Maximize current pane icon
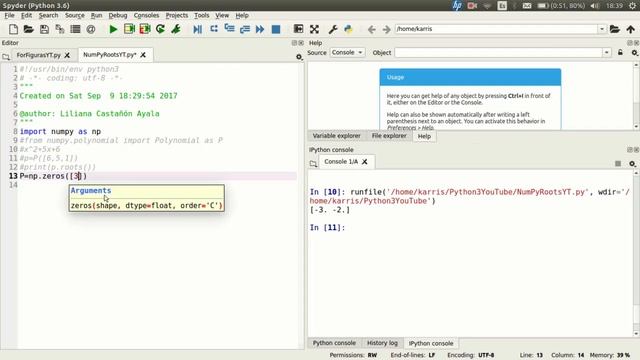640x360 pixels. point(298,29)
